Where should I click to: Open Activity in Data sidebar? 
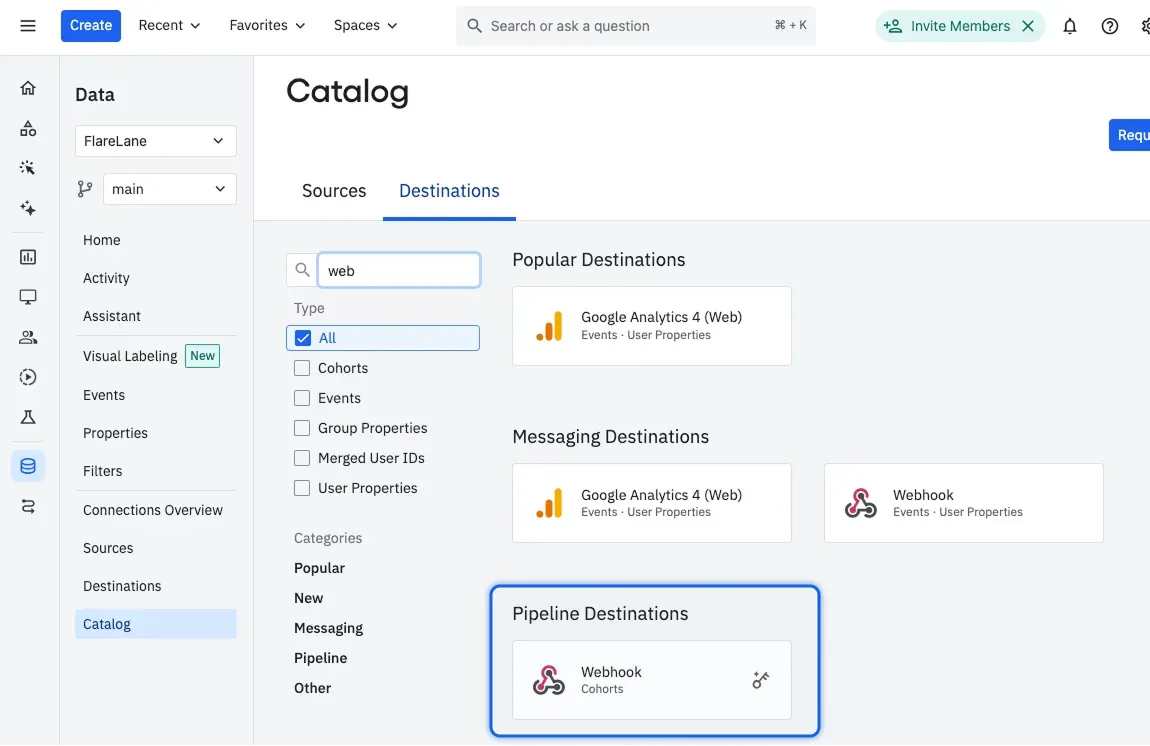pyautogui.click(x=106, y=278)
